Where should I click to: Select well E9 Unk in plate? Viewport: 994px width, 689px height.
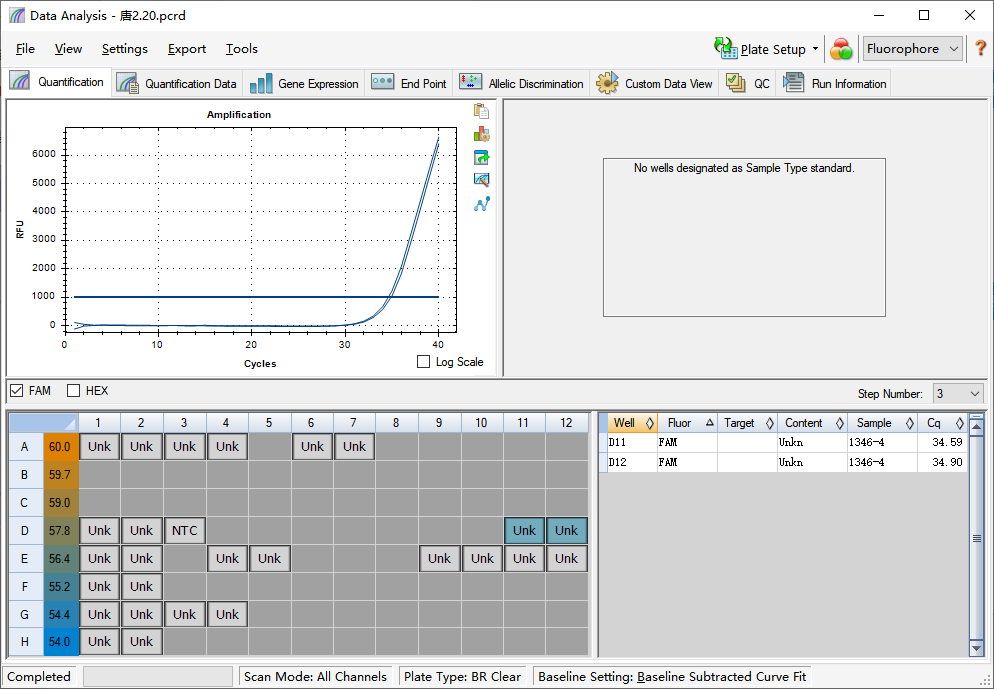(439, 558)
